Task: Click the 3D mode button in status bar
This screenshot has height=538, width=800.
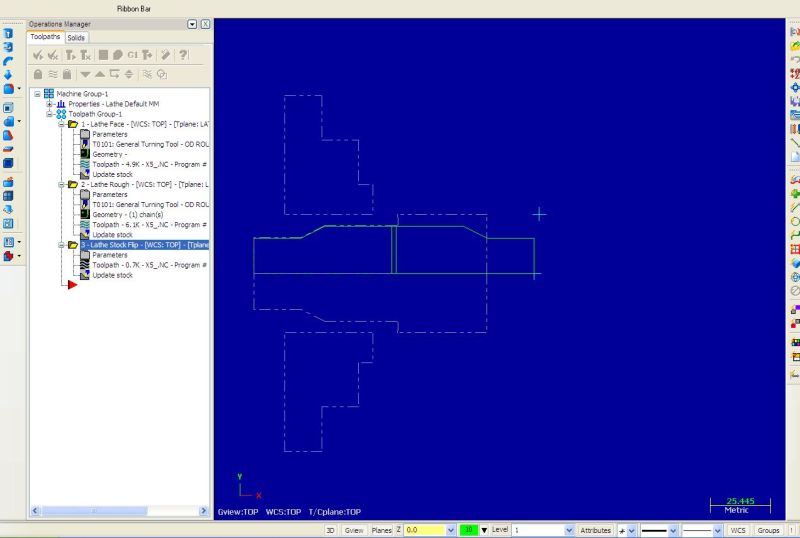Action: pos(330,530)
